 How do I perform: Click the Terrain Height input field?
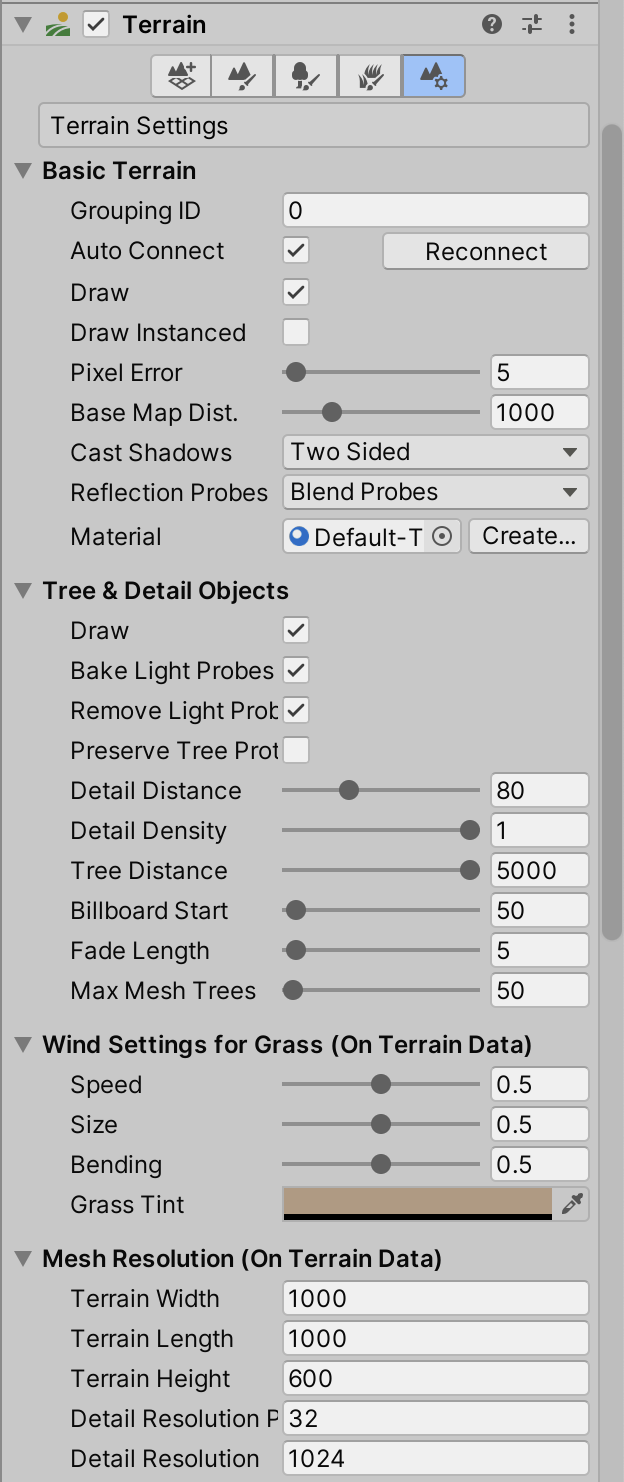435,1379
